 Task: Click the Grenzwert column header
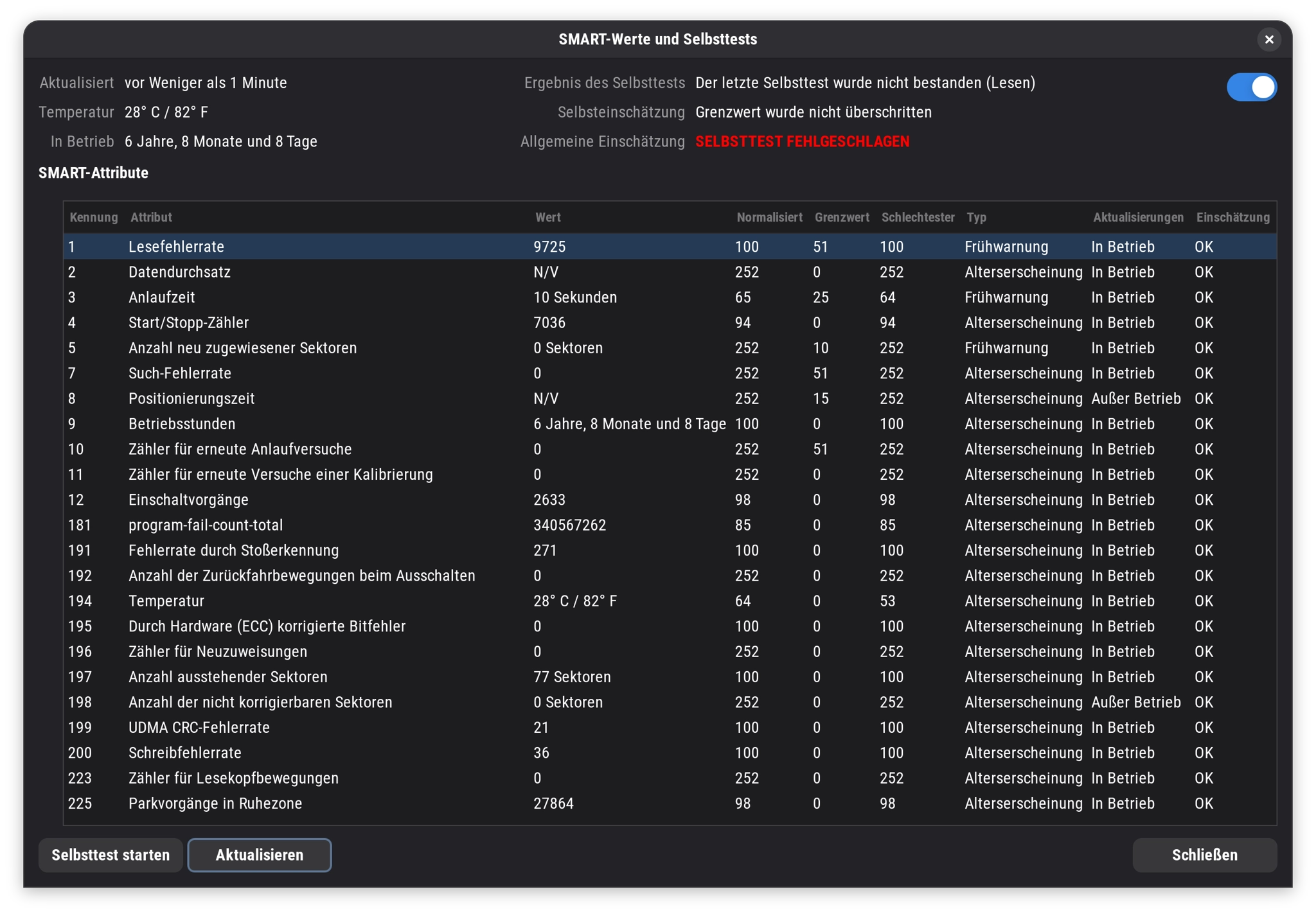(x=842, y=217)
